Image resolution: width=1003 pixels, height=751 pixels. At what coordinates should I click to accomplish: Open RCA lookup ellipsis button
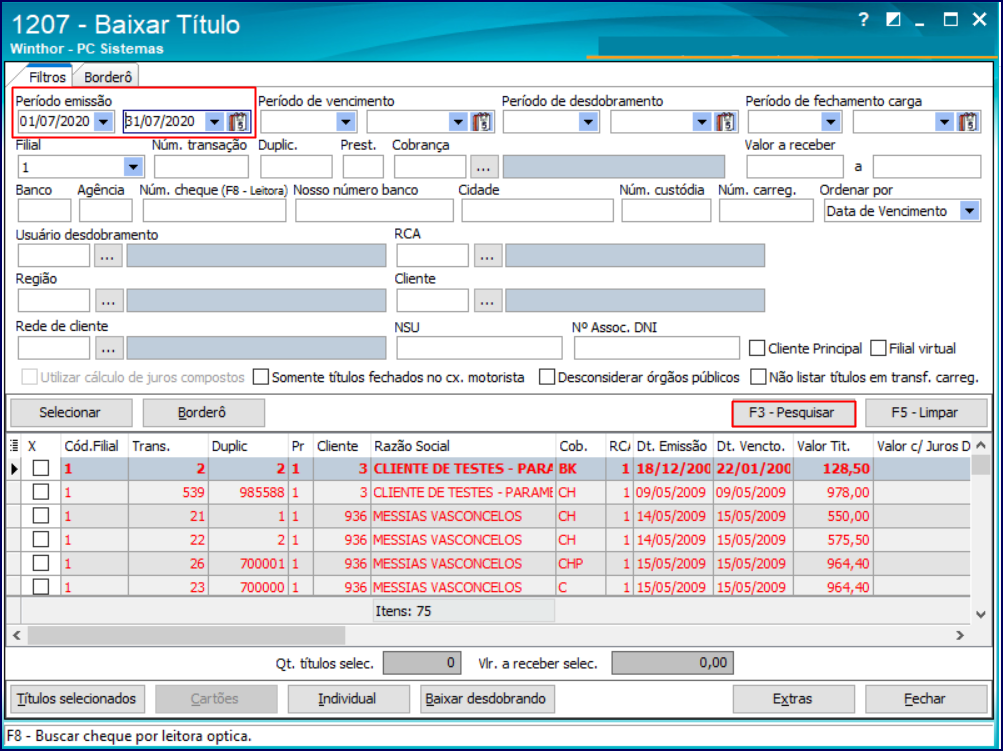(487, 255)
